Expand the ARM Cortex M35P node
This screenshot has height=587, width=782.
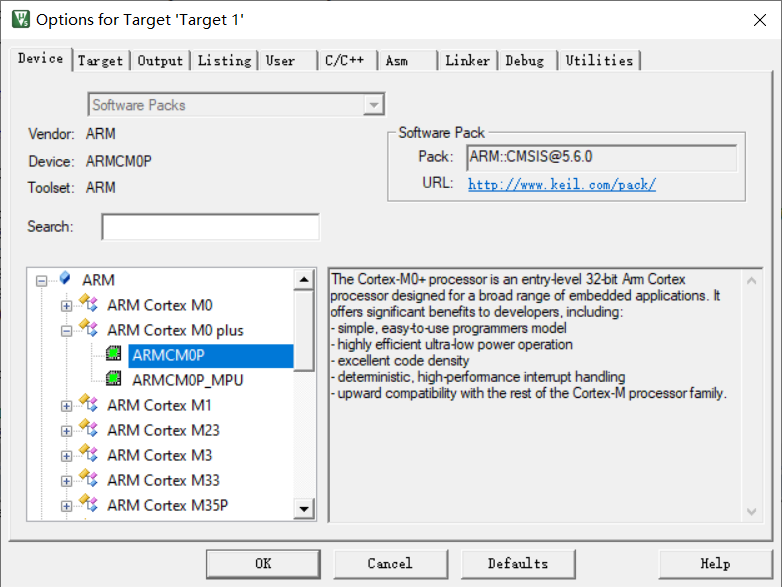tap(66, 506)
